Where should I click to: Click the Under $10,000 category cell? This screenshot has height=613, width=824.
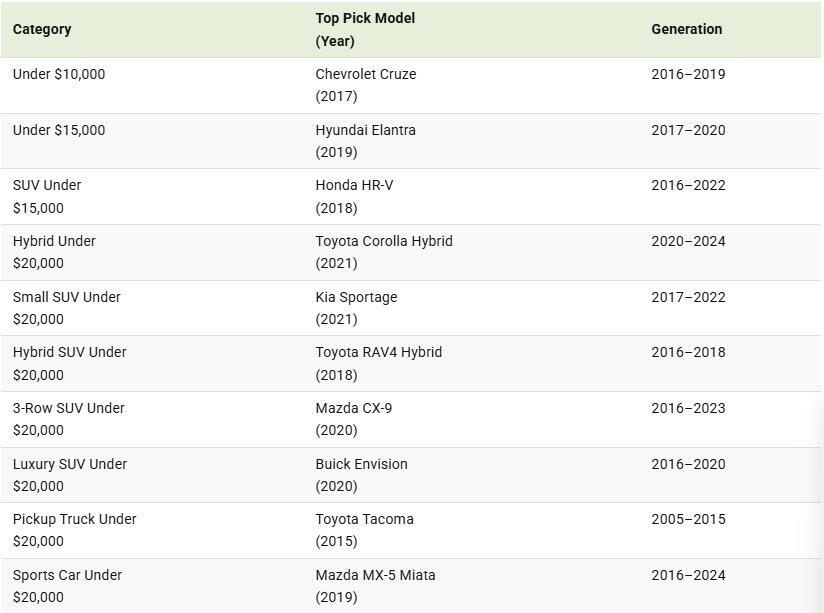point(59,74)
